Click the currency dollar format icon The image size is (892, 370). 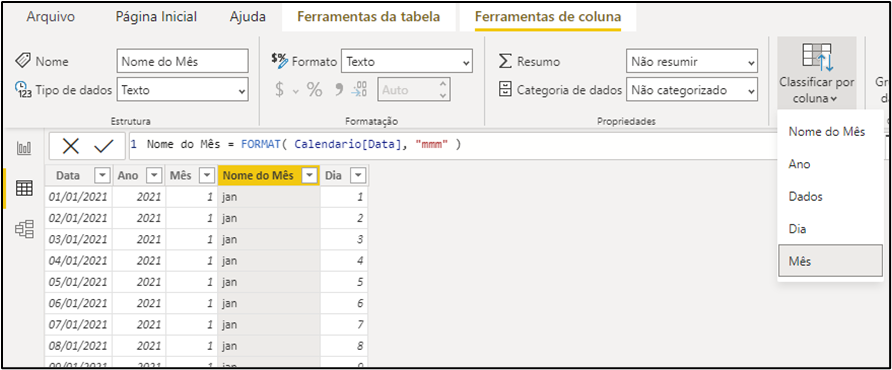pyautogui.click(x=279, y=90)
